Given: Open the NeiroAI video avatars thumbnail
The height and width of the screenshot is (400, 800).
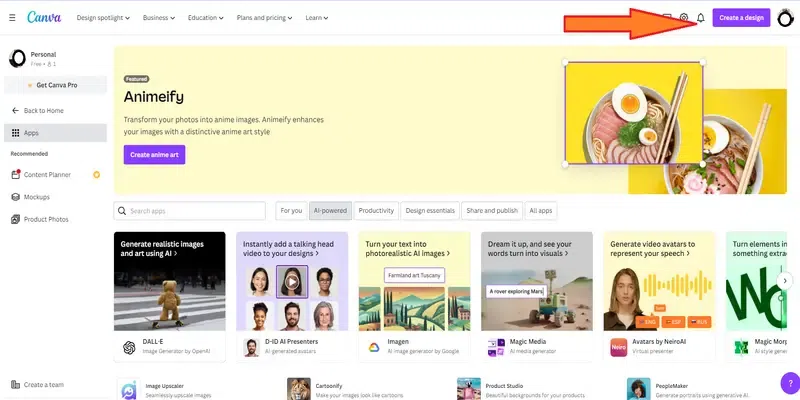Looking at the screenshot, I should tap(659, 281).
